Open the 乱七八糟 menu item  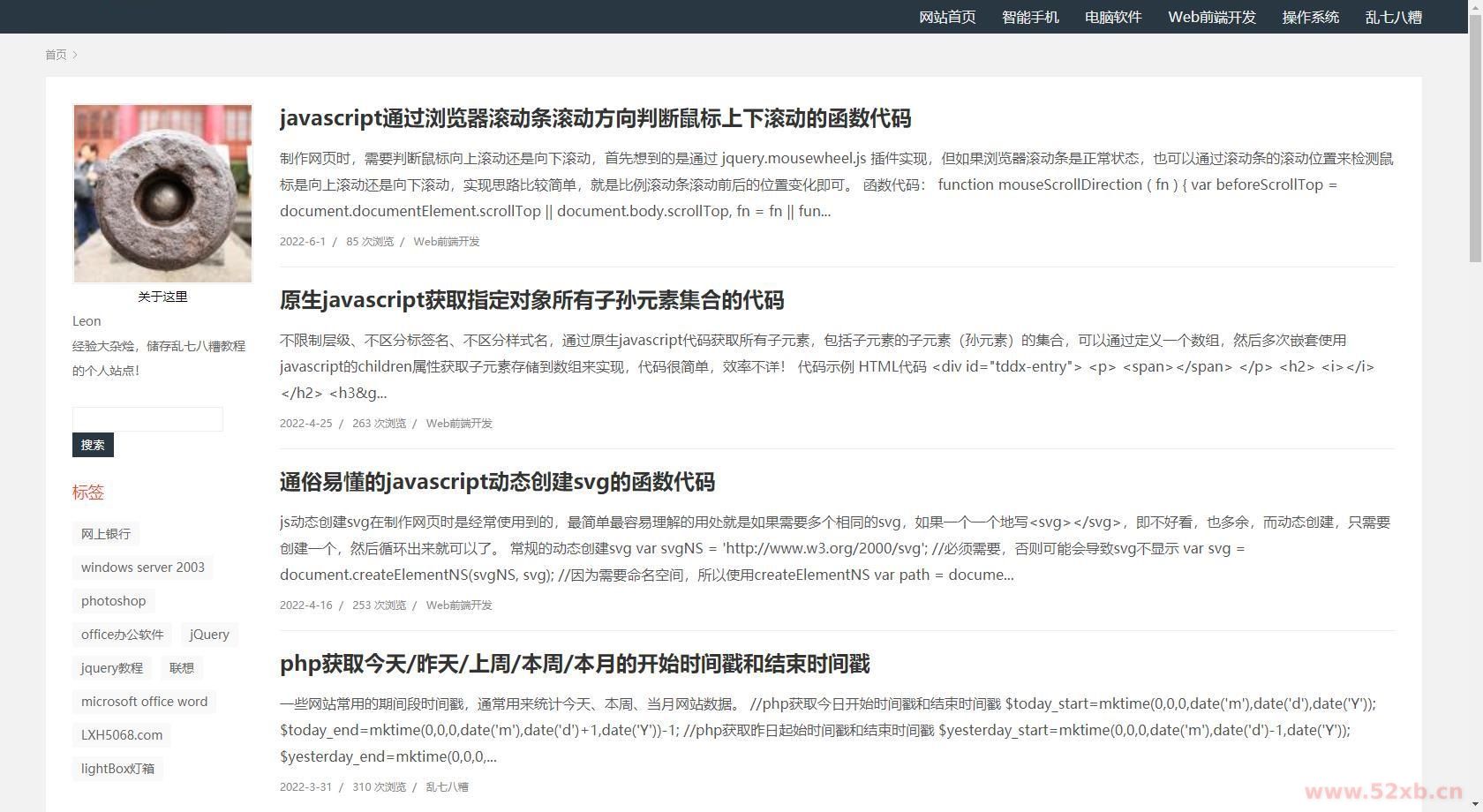(x=1392, y=17)
